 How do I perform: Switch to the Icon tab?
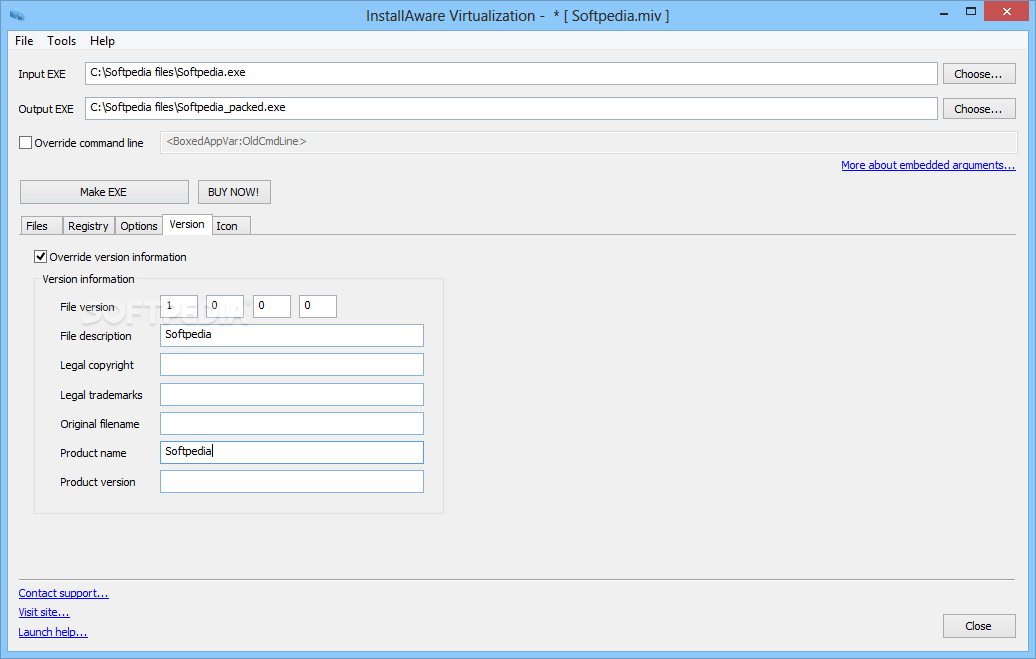[x=231, y=226]
